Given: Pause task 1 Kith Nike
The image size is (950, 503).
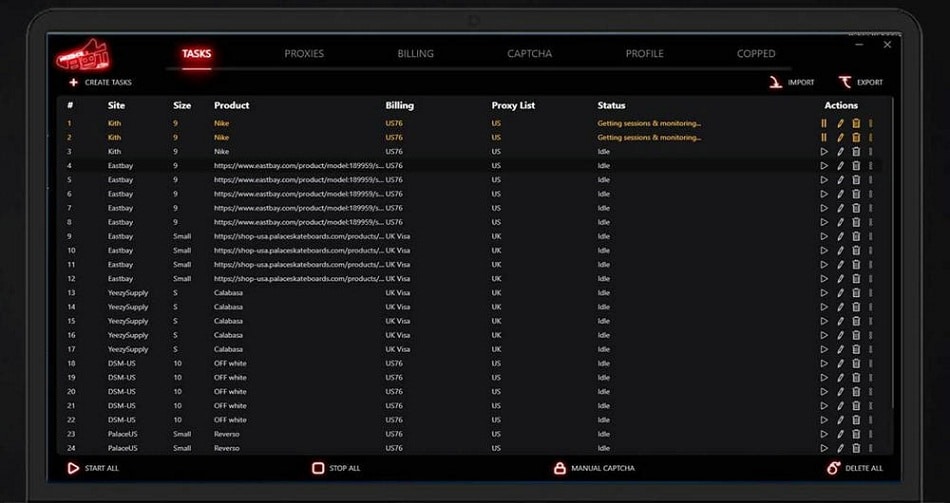Looking at the screenshot, I should 823,123.
